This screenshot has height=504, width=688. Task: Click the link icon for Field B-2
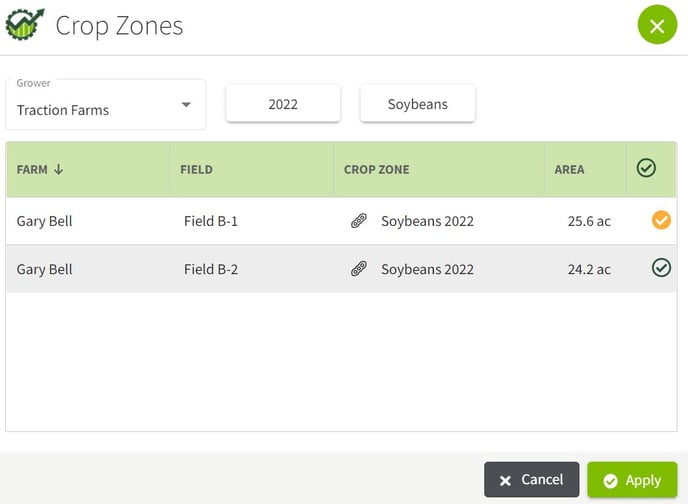coord(359,269)
